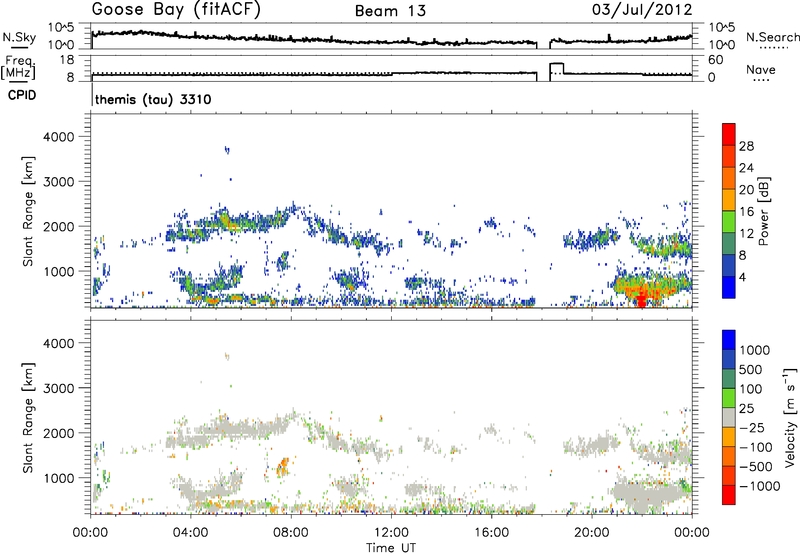Click the '3000' tick on velocity panel

pyautogui.click(x=58, y=388)
